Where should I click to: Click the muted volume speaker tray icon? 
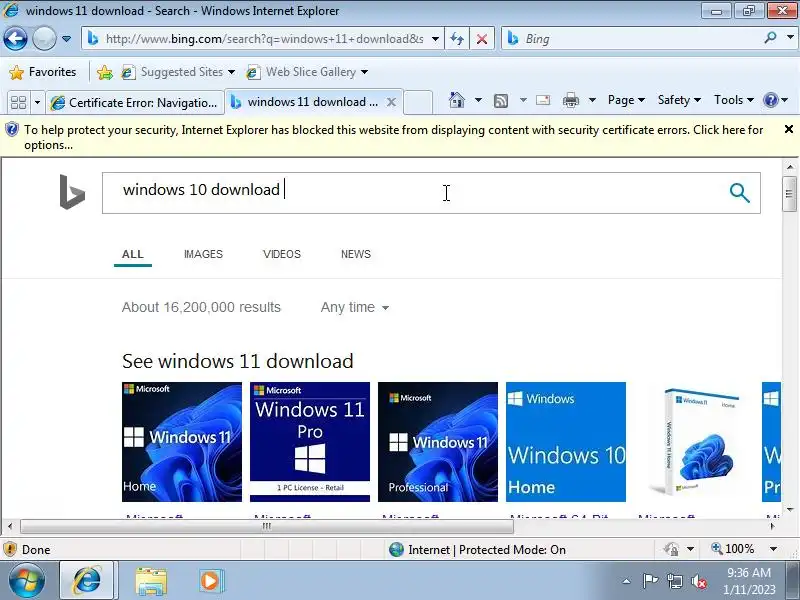[698, 581]
